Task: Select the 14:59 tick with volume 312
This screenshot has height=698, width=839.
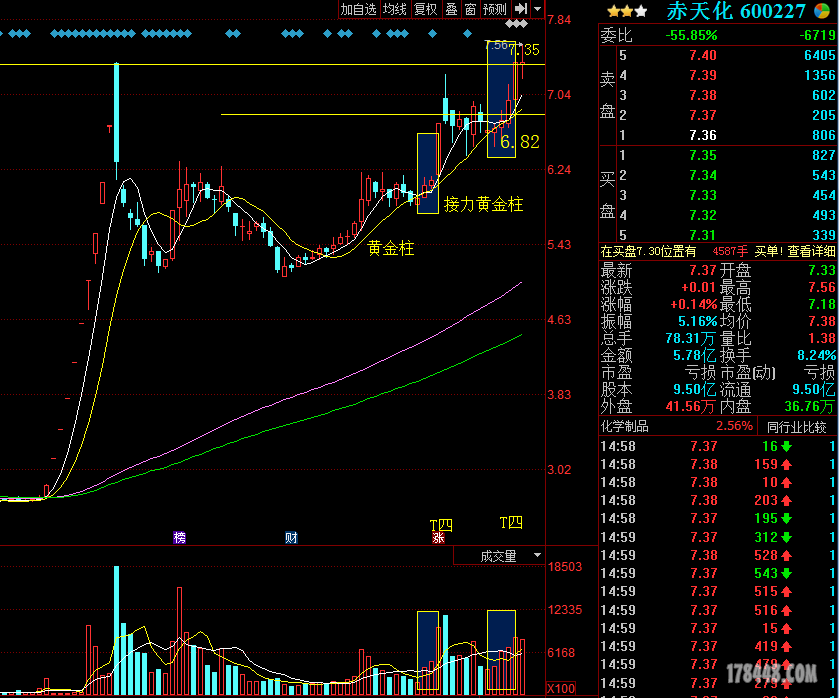Action: click(718, 537)
